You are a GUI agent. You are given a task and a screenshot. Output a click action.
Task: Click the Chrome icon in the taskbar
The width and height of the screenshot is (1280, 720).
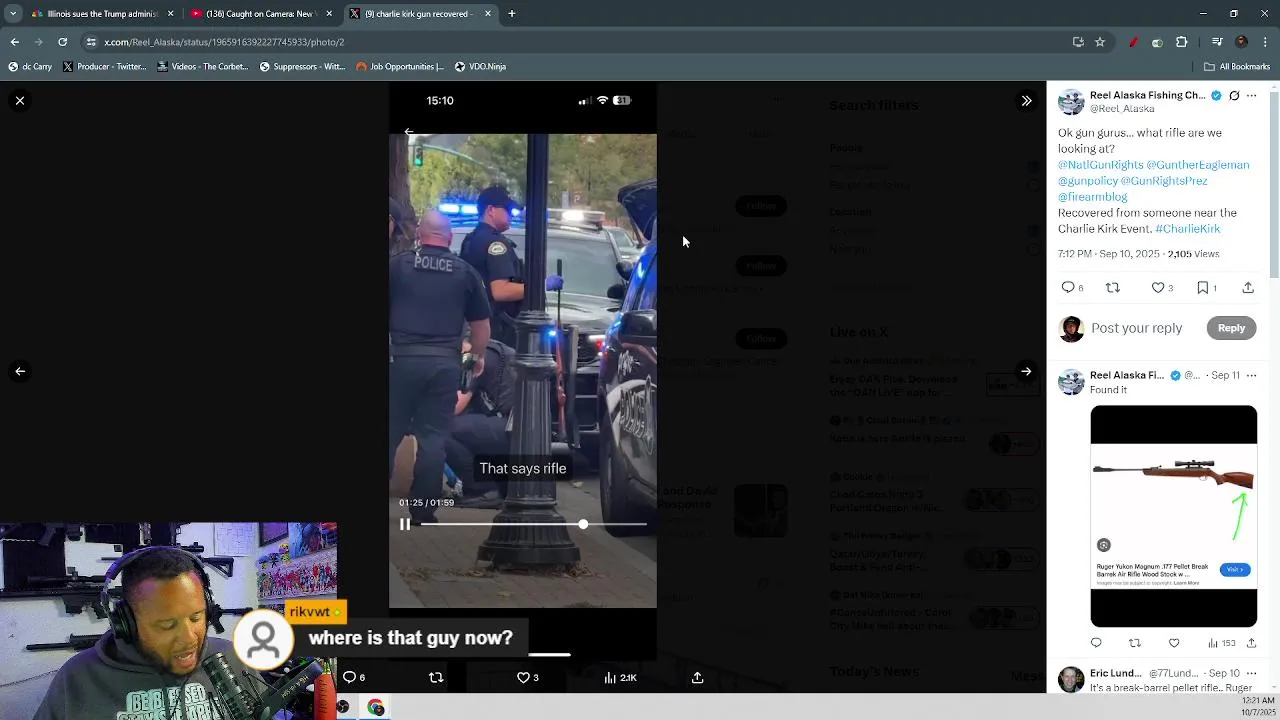(x=376, y=707)
